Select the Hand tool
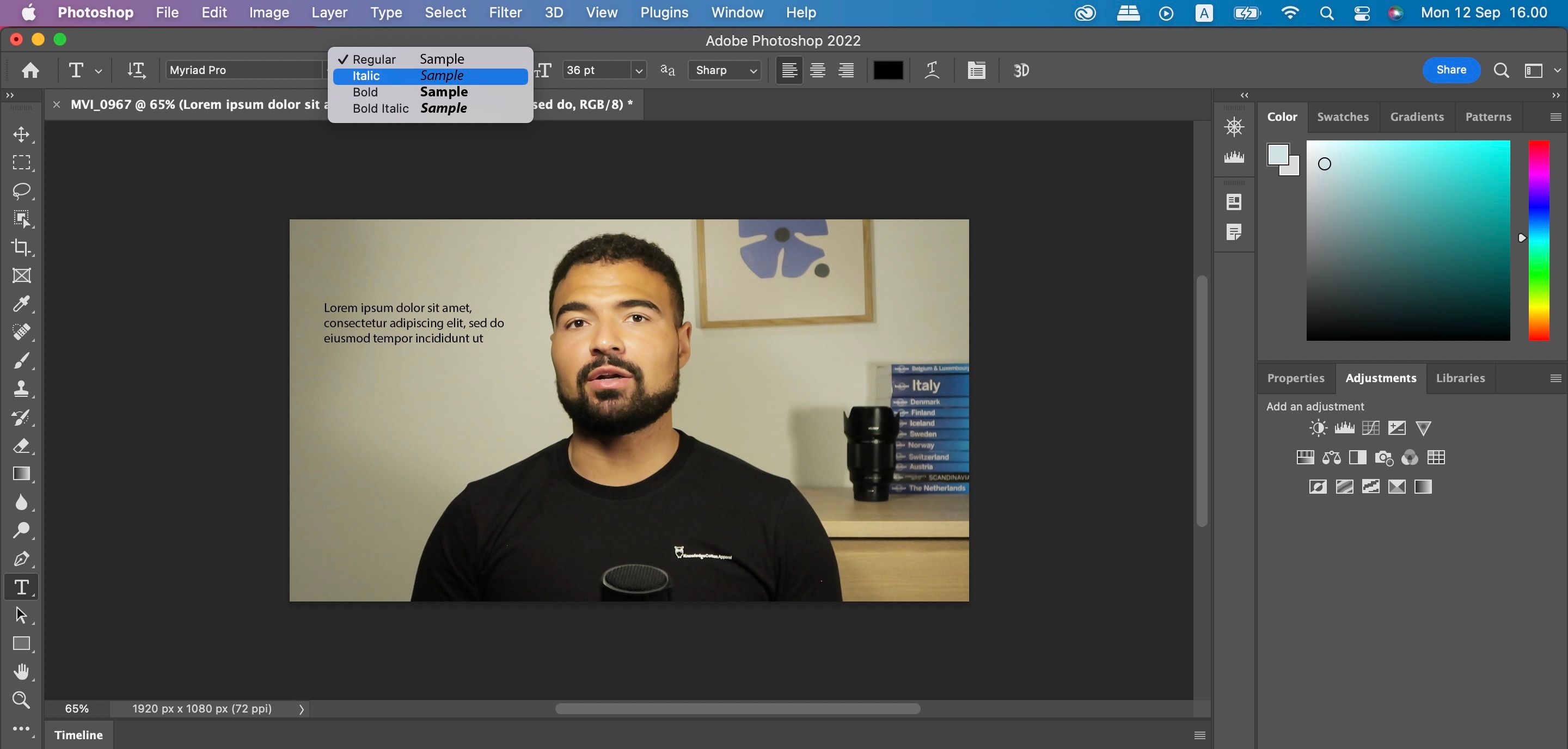 click(x=21, y=672)
